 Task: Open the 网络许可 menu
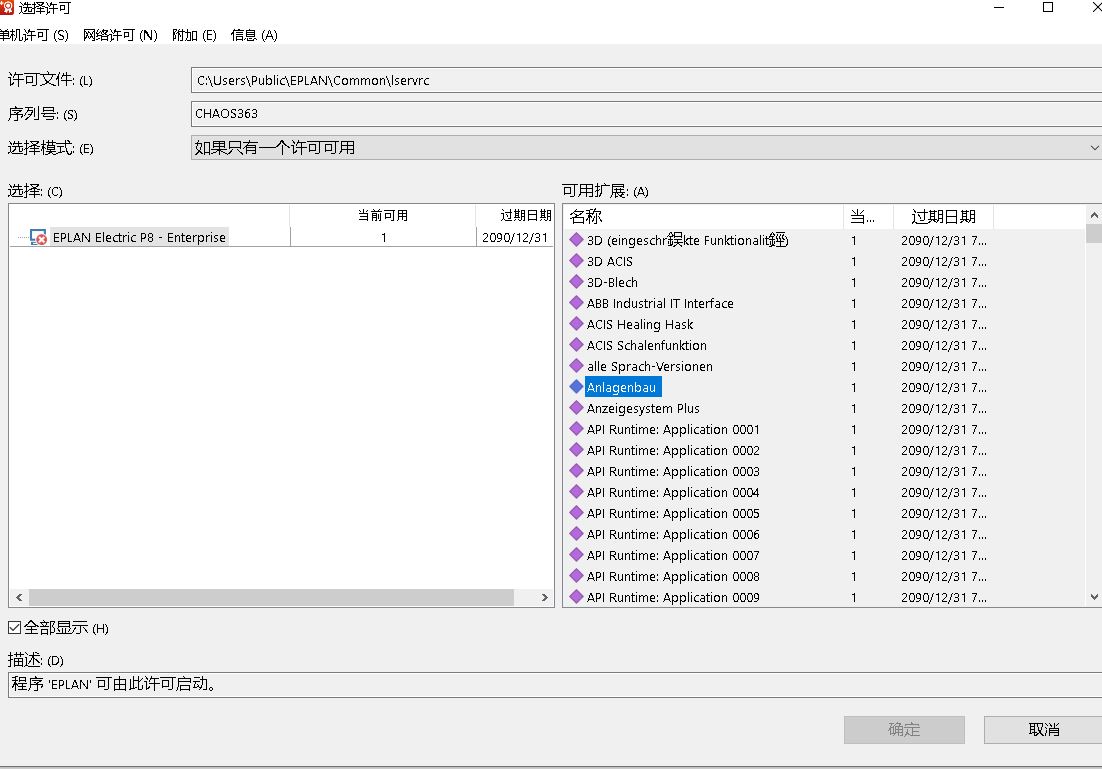[120, 35]
